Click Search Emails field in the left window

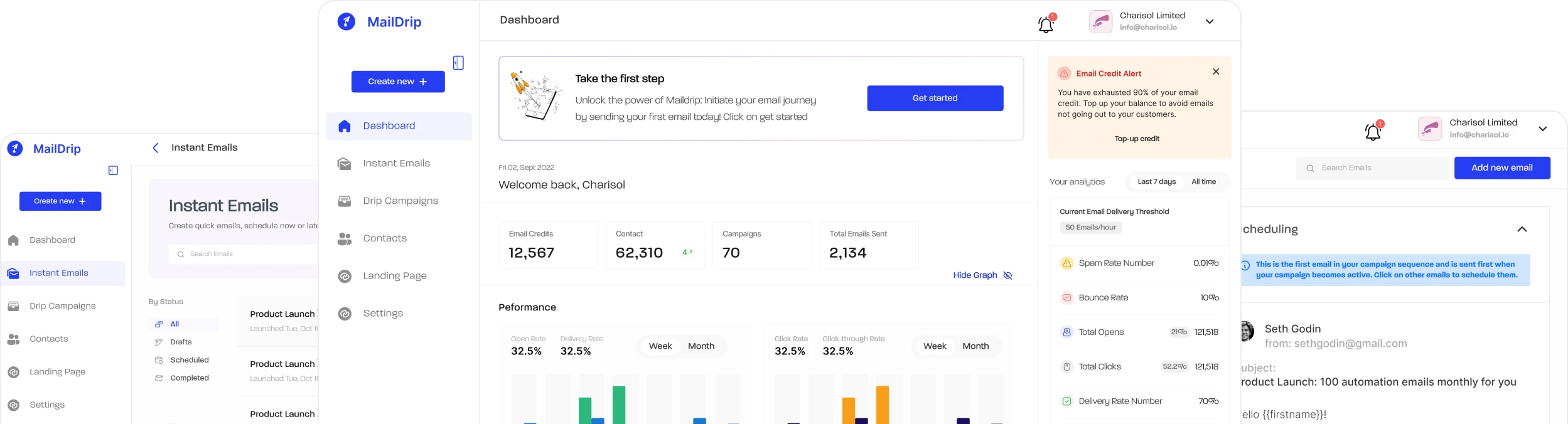244,254
